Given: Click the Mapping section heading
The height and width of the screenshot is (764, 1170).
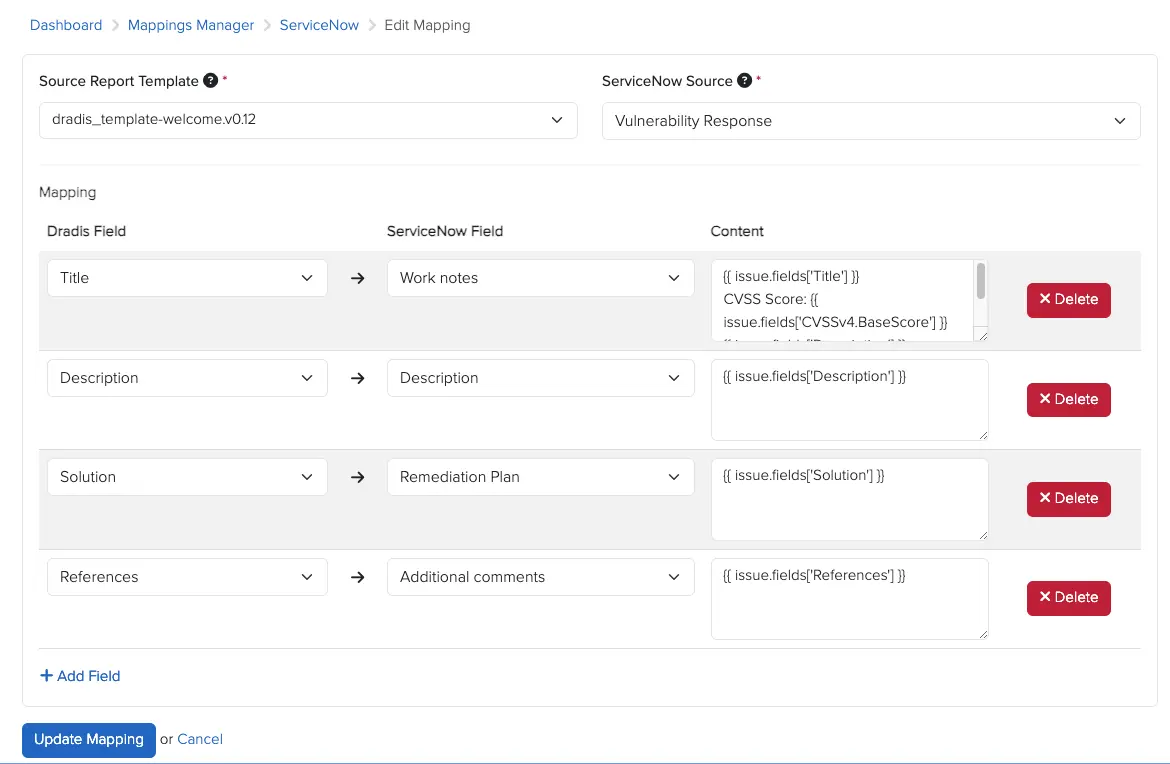Looking at the screenshot, I should tap(67, 192).
